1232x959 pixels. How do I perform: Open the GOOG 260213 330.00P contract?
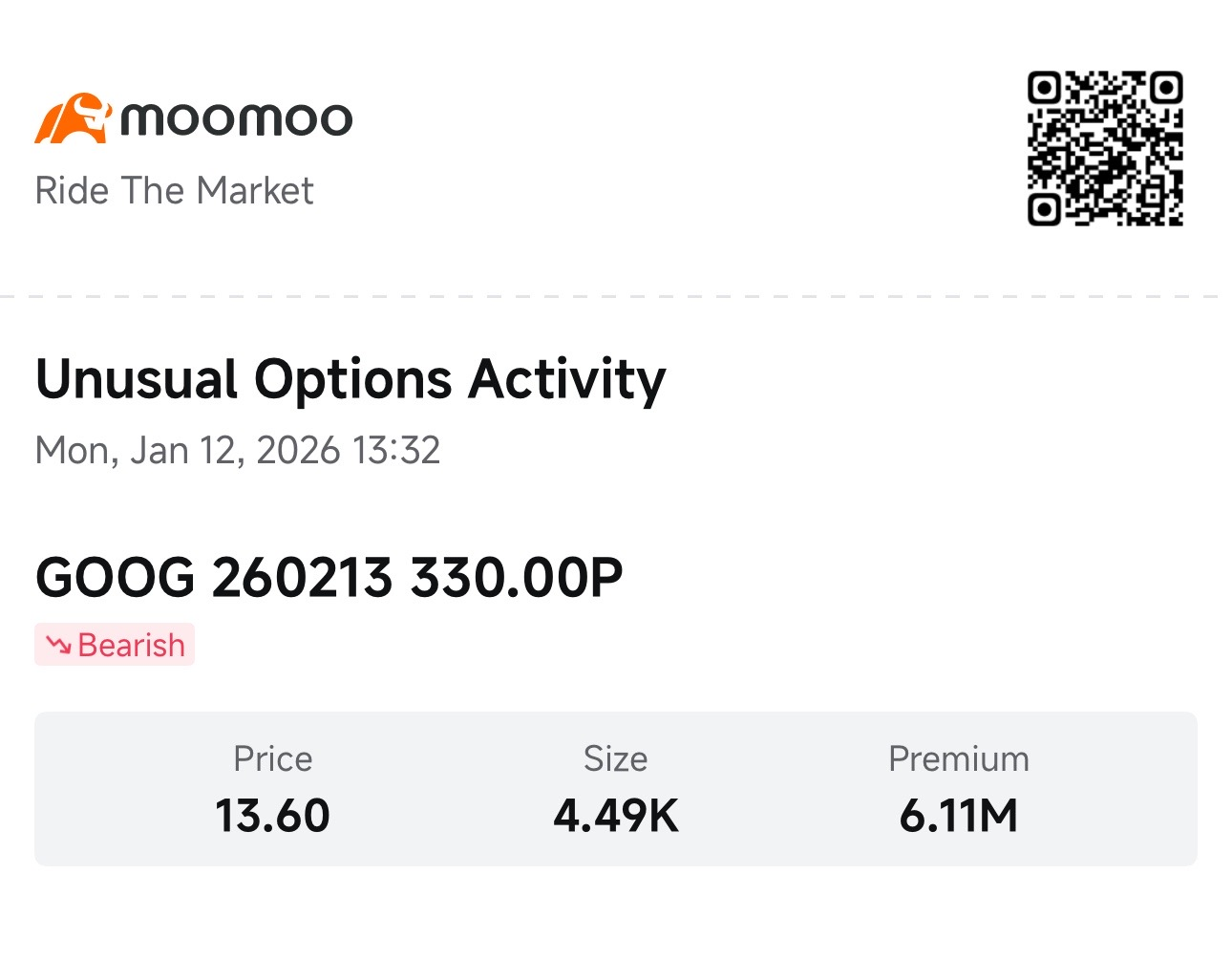[329, 578]
